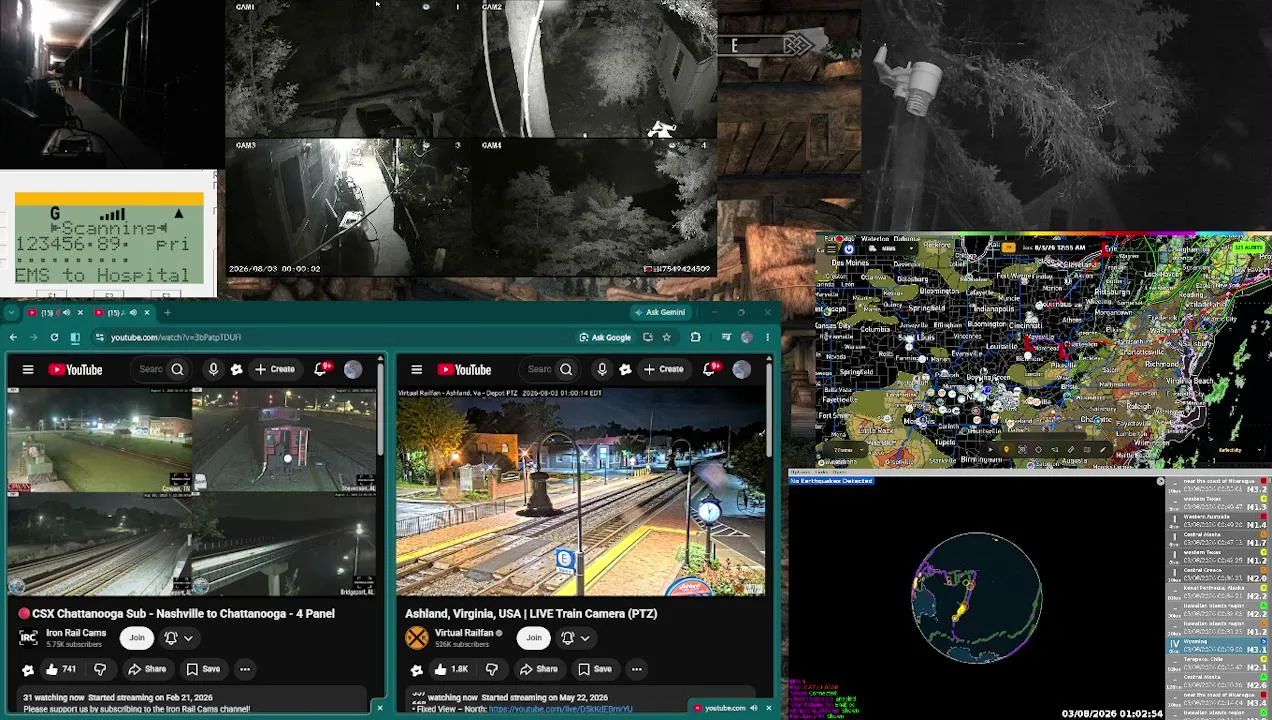Open hamburger guide menu in right YouTube pane

point(416,370)
